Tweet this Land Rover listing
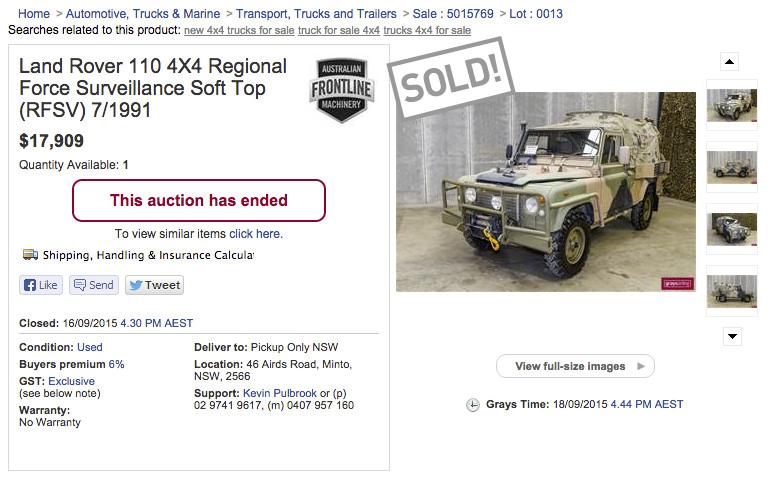 tap(154, 285)
